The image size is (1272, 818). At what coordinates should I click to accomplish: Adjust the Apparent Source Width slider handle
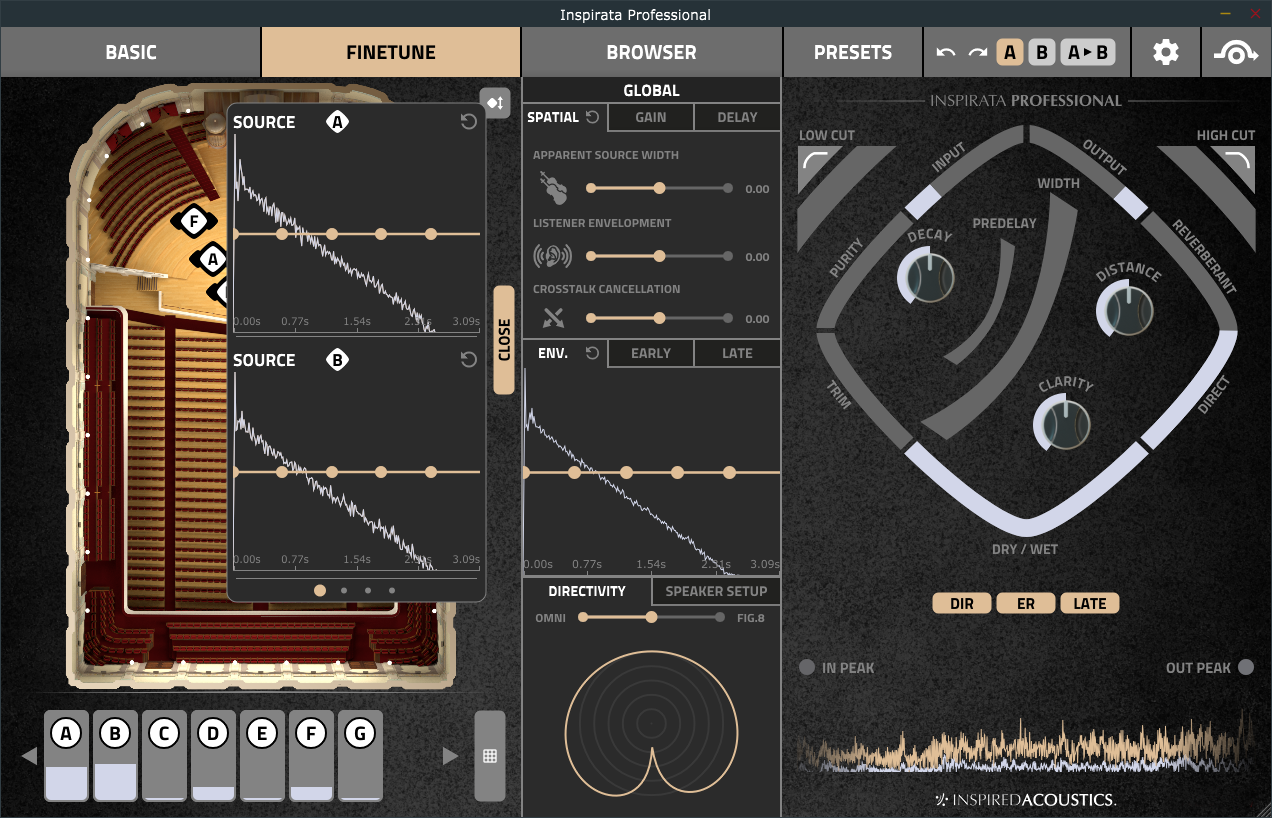(x=659, y=188)
